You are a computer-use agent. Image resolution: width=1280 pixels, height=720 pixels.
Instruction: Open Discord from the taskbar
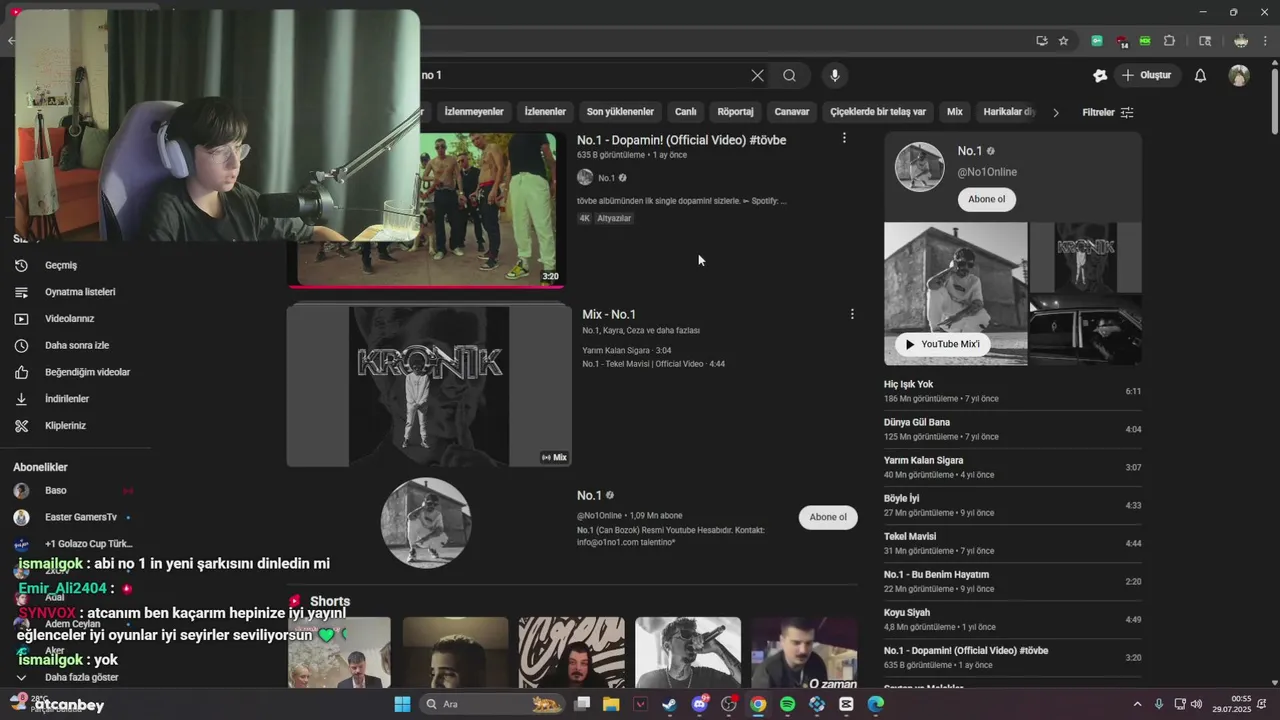699,704
